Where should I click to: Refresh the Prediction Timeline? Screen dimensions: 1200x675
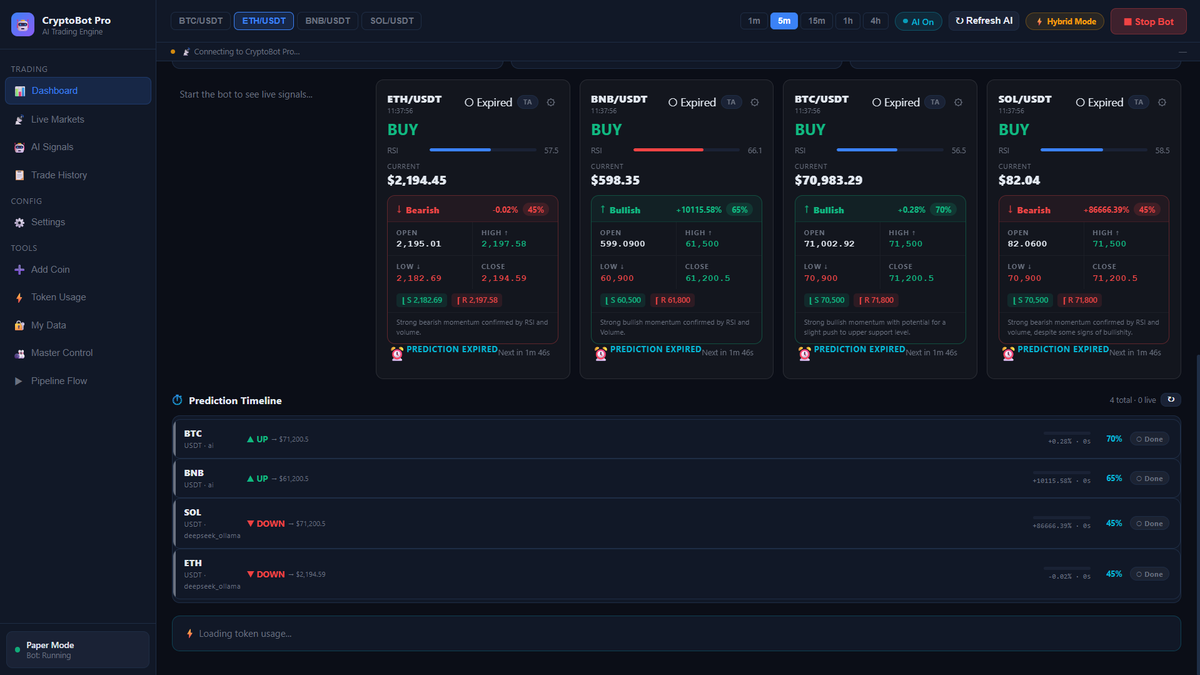tap(1171, 400)
